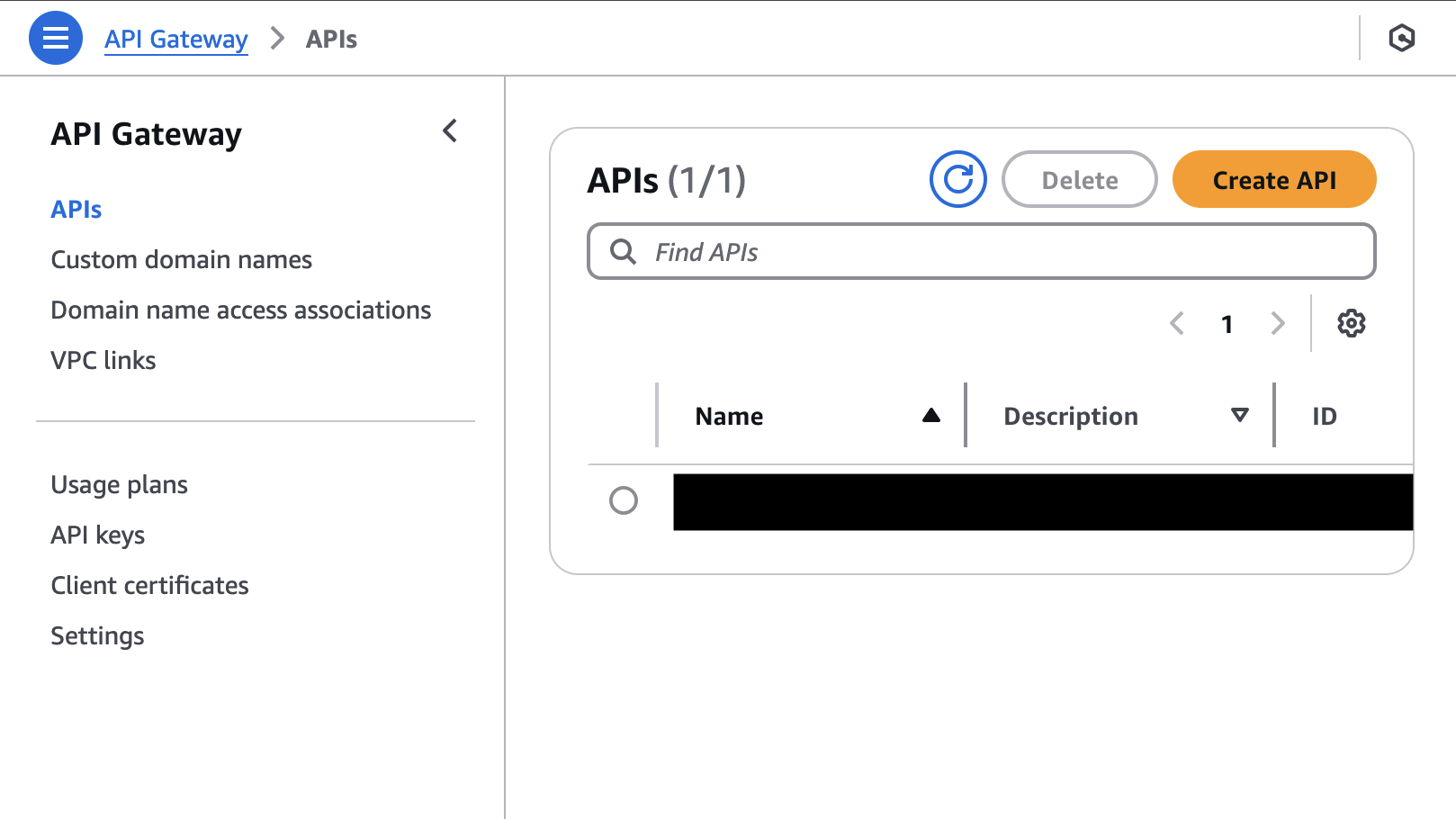Open Settings in the sidebar
Image resolution: width=1456 pixels, height=819 pixels.
97,635
